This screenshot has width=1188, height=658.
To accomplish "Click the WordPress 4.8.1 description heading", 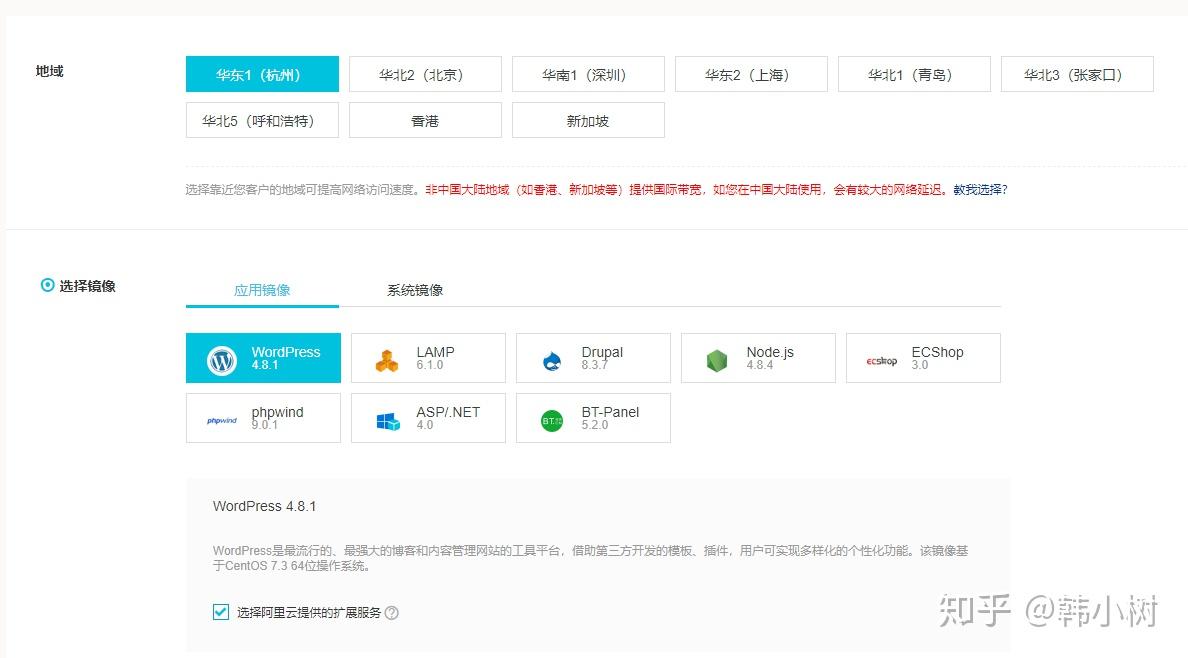I will click(264, 506).
